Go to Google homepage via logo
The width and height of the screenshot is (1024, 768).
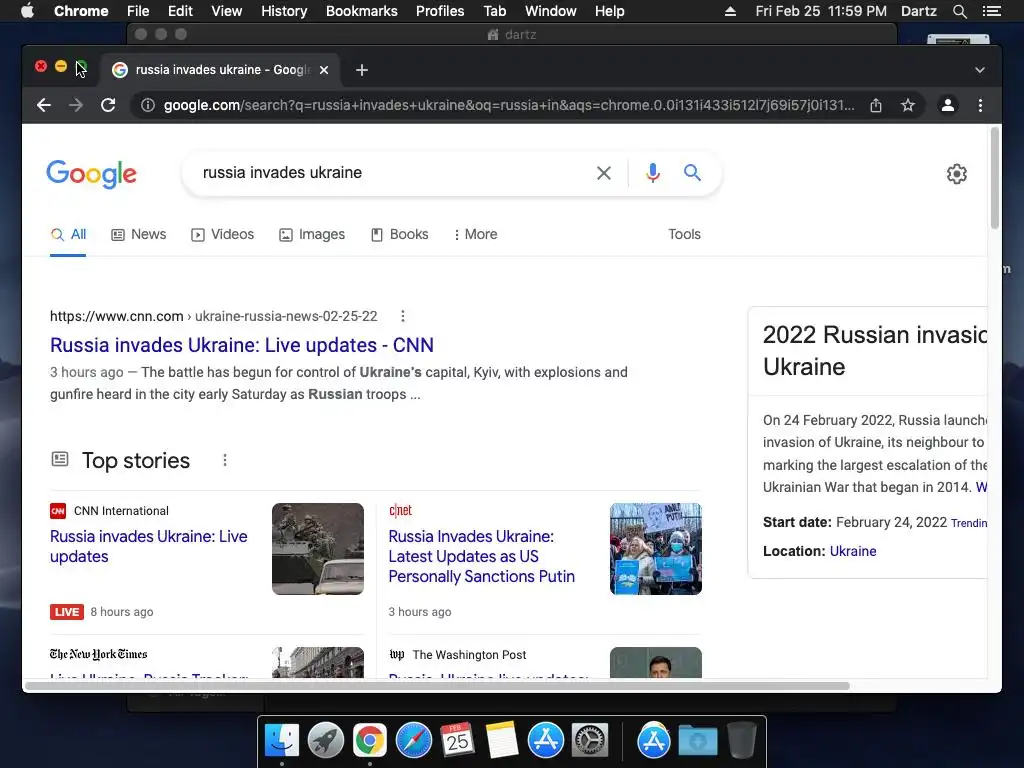[91, 174]
